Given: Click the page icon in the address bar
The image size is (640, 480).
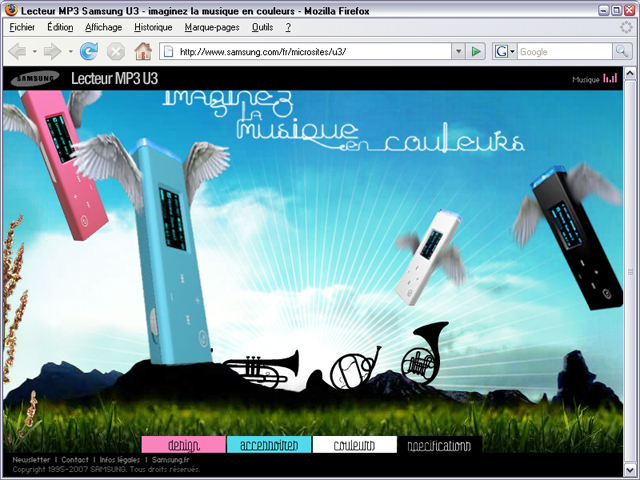Looking at the screenshot, I should click(x=168, y=51).
